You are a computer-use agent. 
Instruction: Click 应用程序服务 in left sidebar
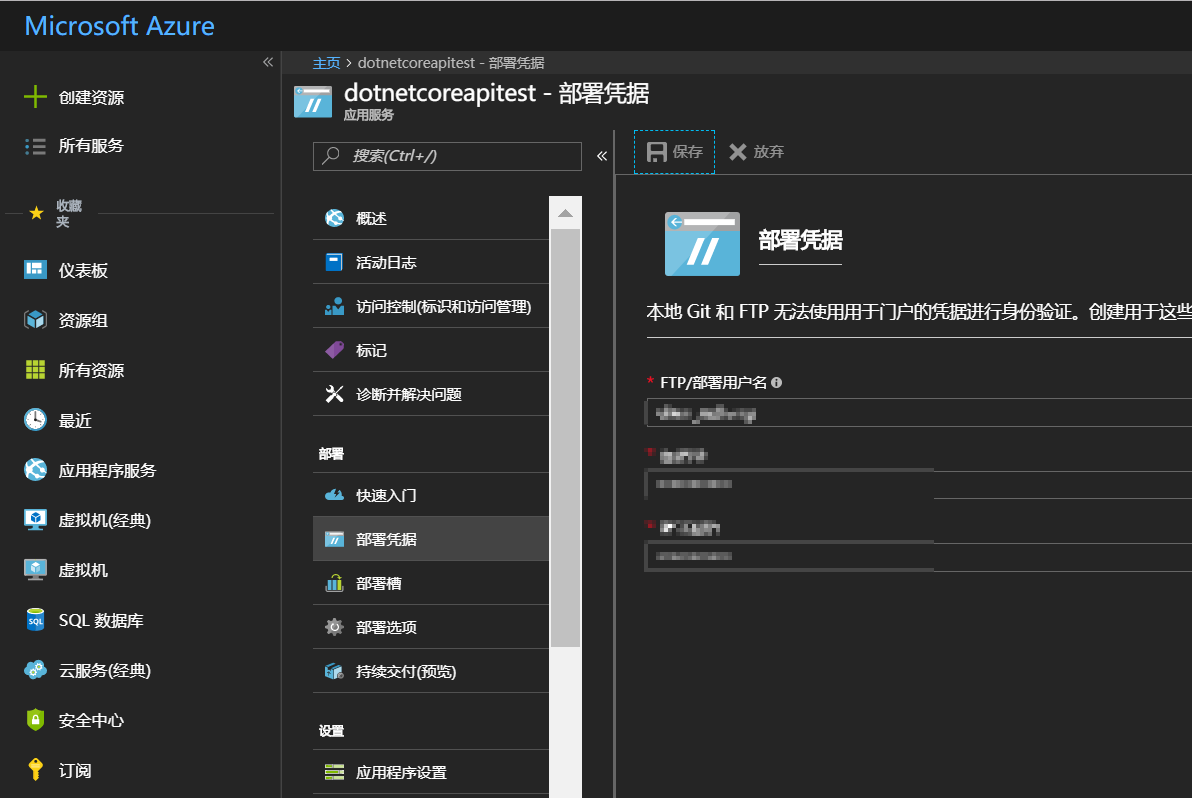point(107,470)
